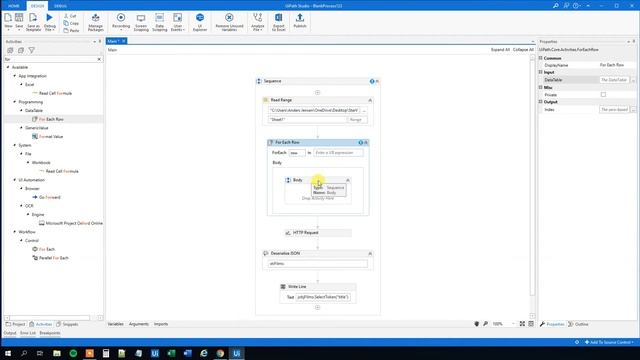Click the Publish icon

300,21
